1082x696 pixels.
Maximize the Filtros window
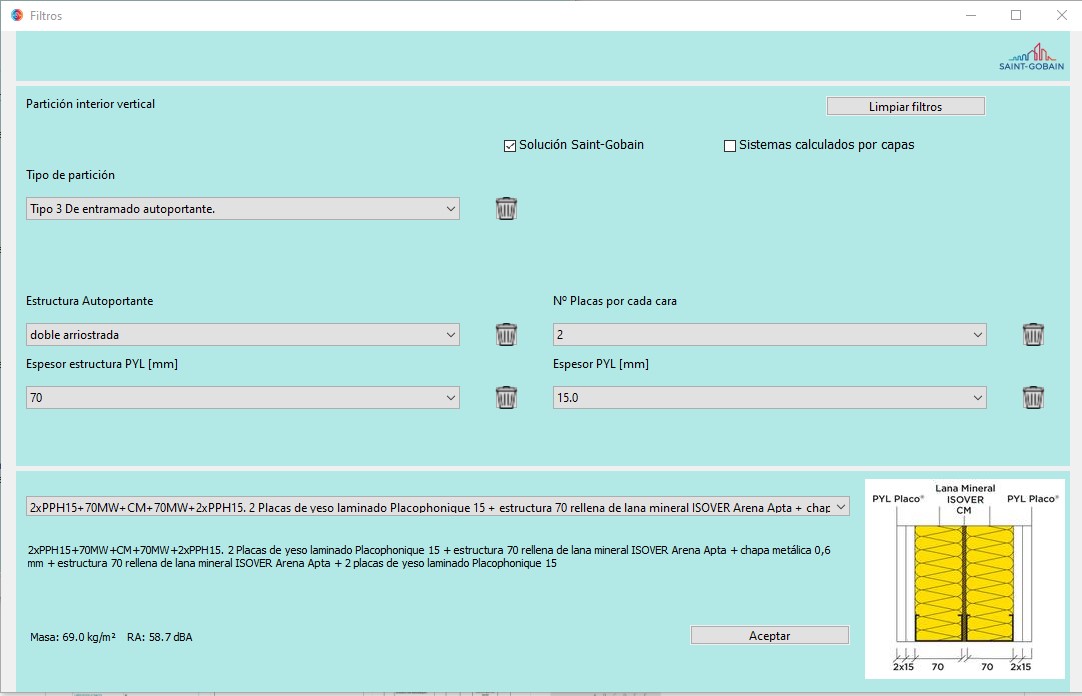pyautogui.click(x=1016, y=15)
